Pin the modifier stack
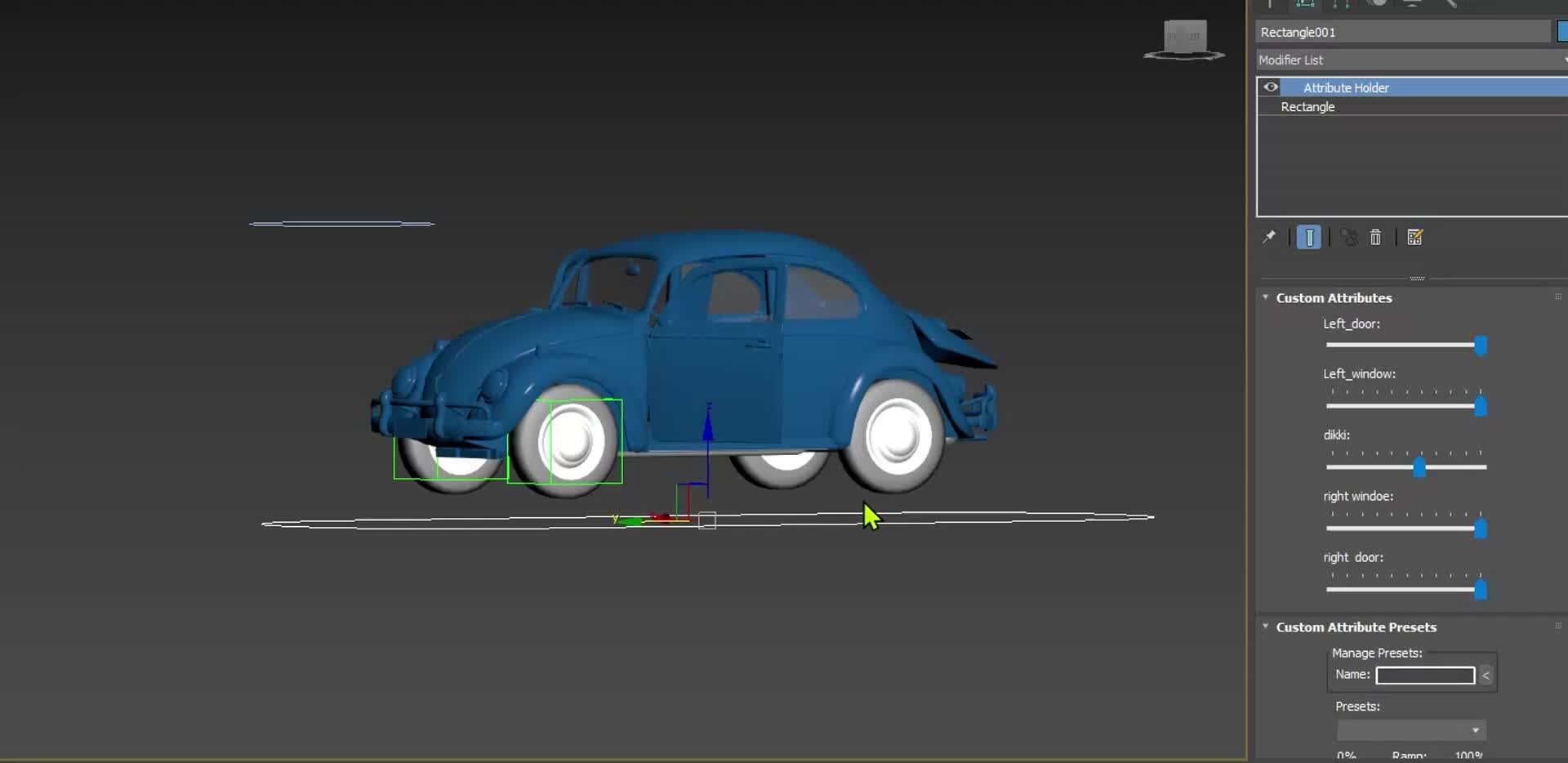 [x=1270, y=237]
